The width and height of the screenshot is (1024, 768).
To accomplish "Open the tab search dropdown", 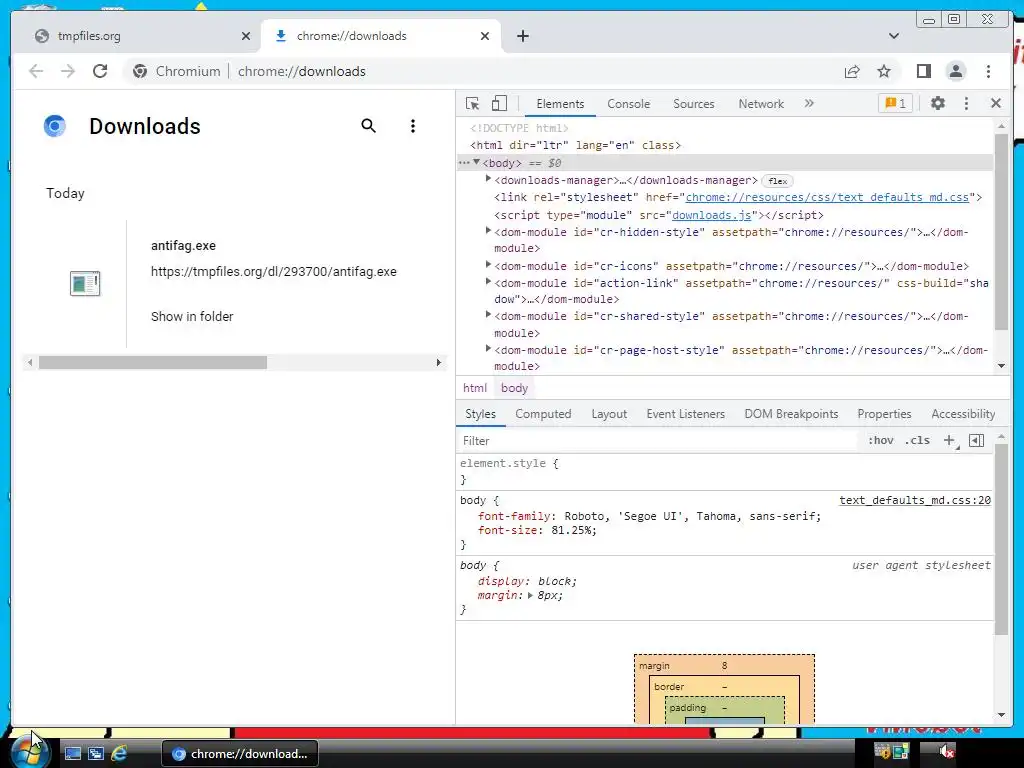I will click(894, 36).
